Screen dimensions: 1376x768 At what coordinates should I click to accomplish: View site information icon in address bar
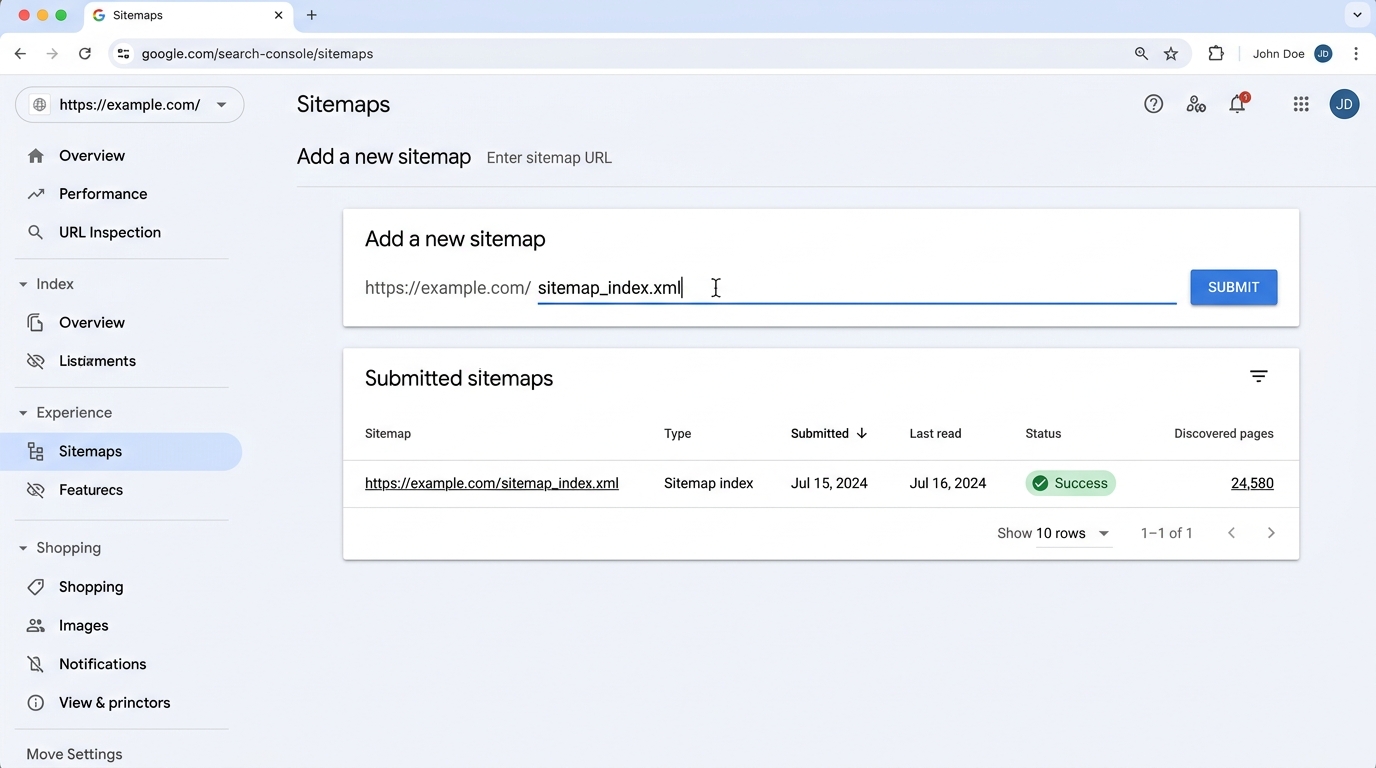123,54
